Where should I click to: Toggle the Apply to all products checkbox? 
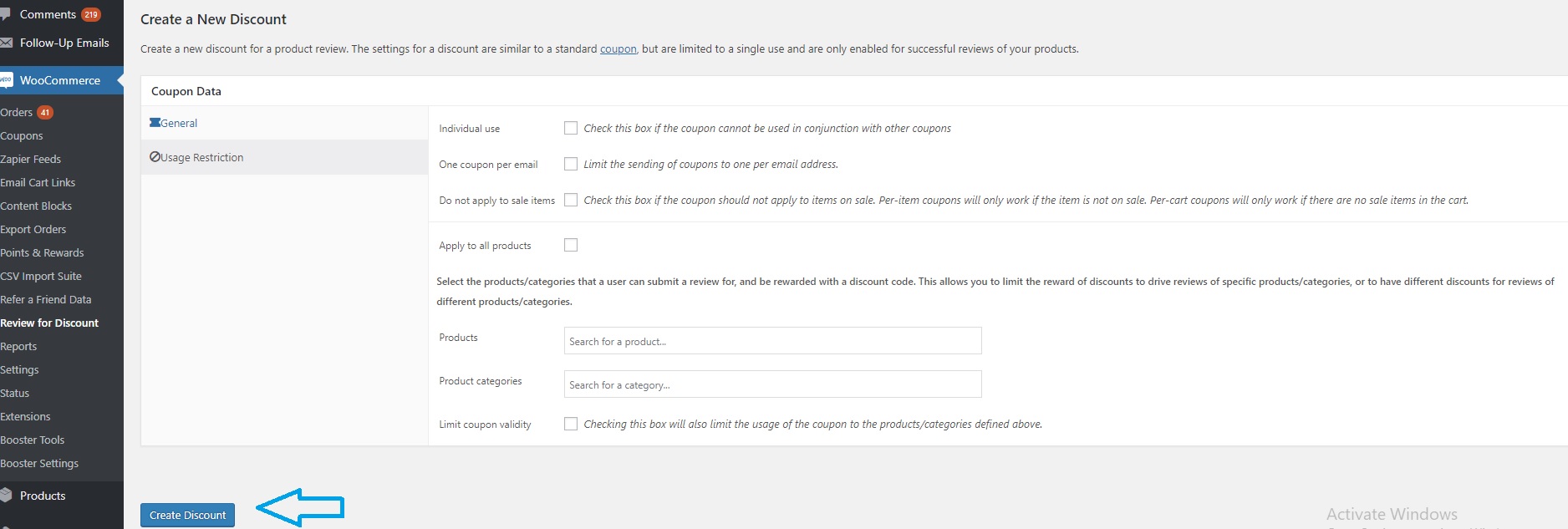point(571,245)
